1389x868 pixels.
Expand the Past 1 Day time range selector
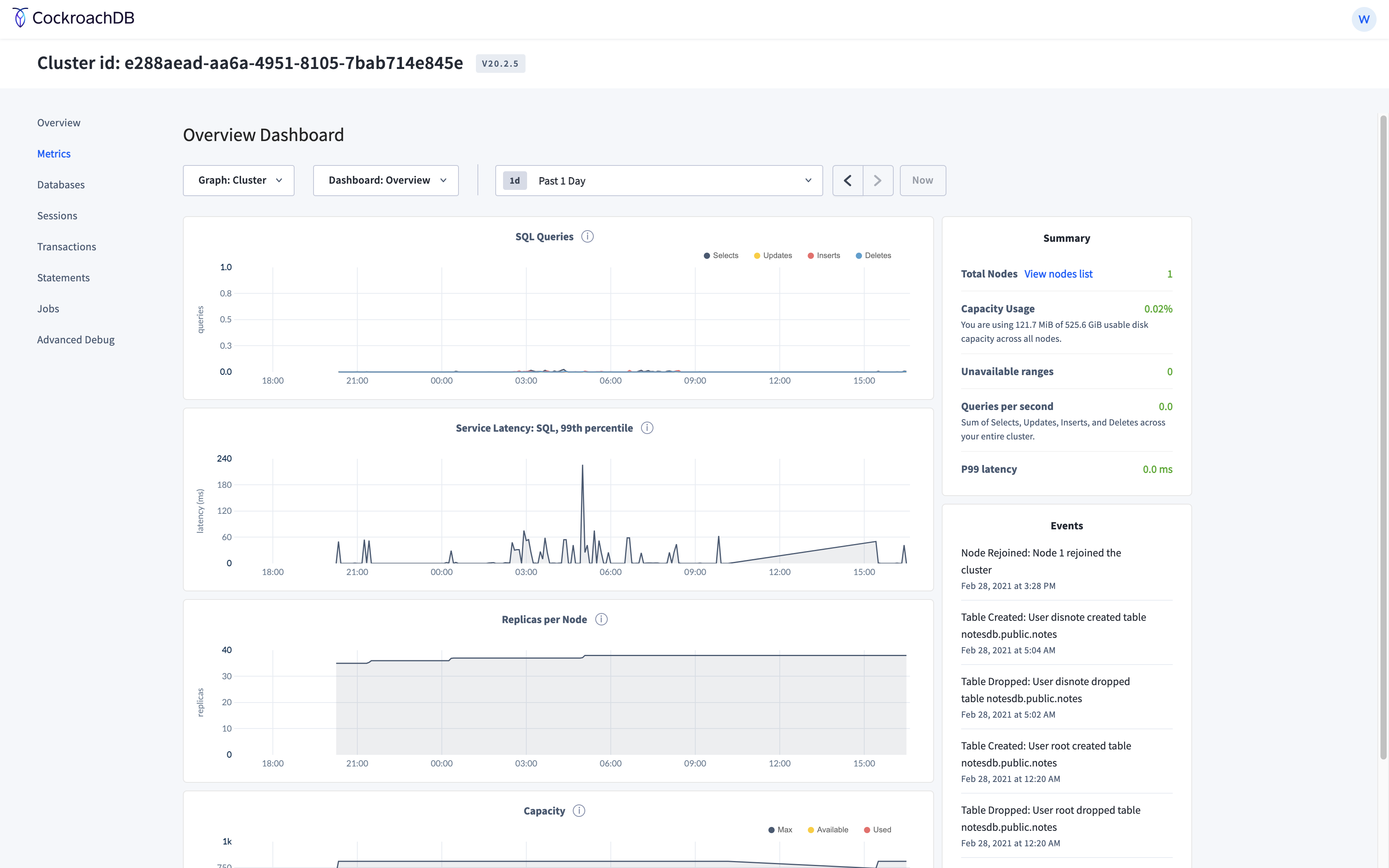(658, 181)
